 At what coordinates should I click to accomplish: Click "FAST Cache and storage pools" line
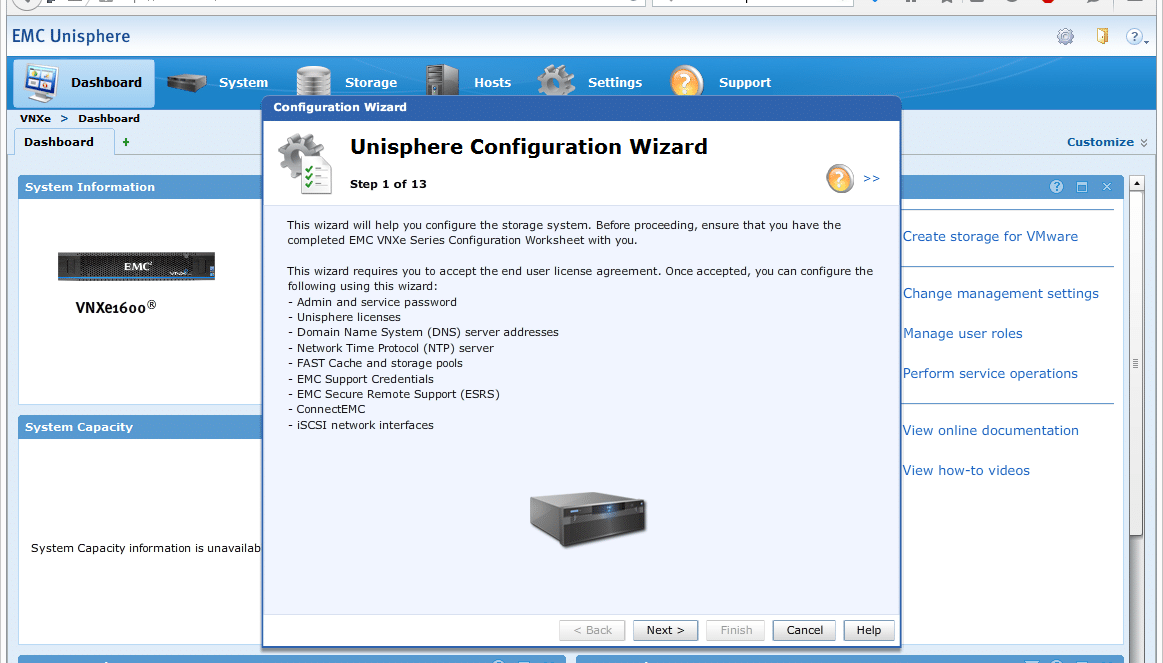coord(375,363)
